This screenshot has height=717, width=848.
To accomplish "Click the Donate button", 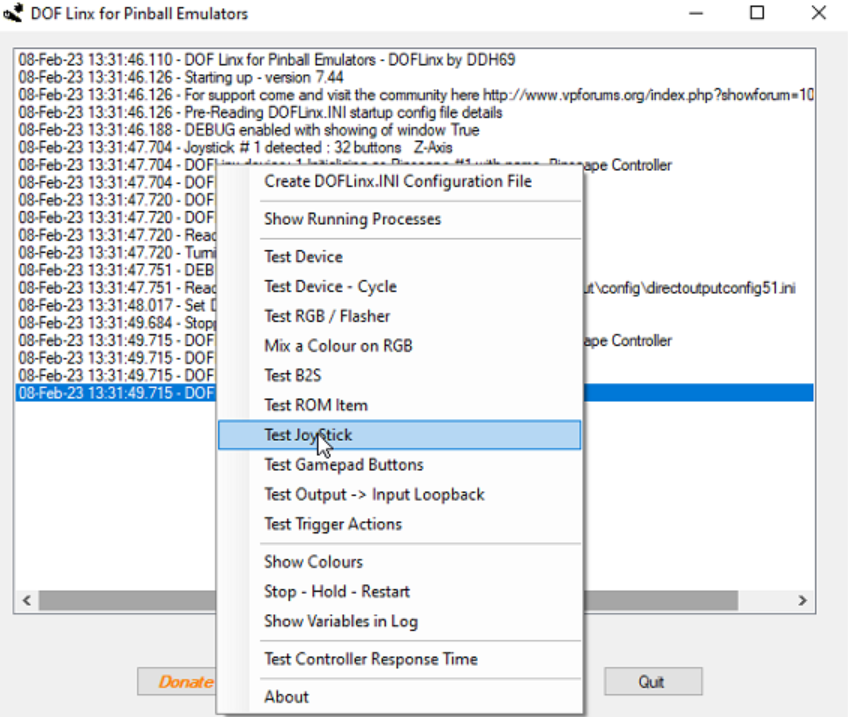I will pos(177,681).
